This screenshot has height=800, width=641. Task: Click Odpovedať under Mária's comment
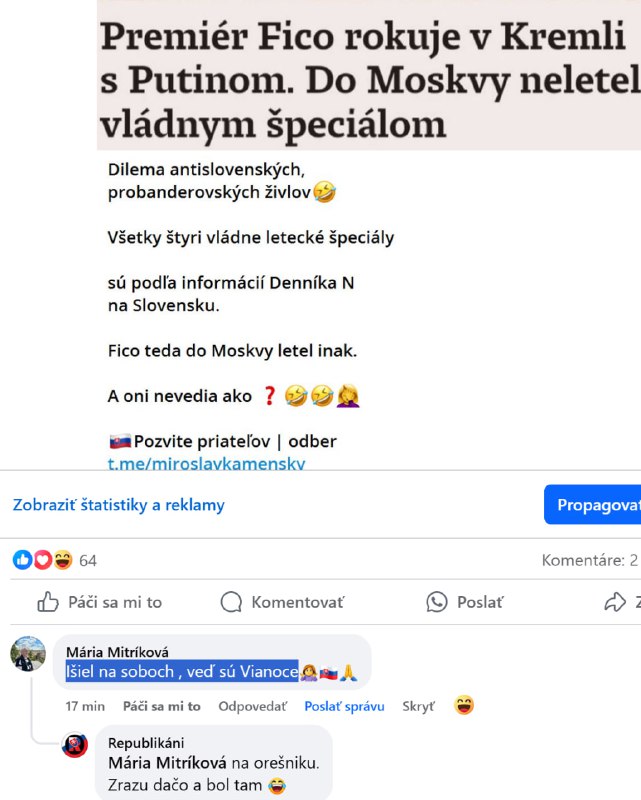(253, 706)
